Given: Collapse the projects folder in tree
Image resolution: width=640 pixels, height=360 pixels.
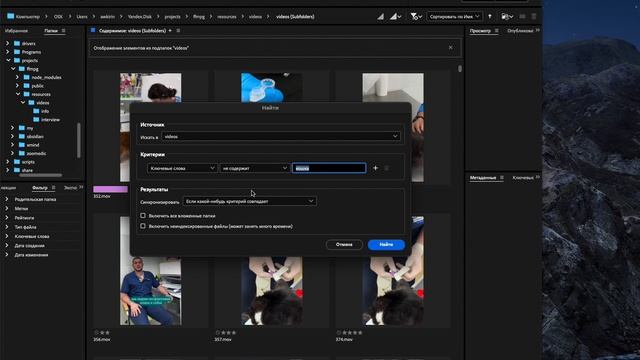Looking at the screenshot, I should (x=8, y=60).
